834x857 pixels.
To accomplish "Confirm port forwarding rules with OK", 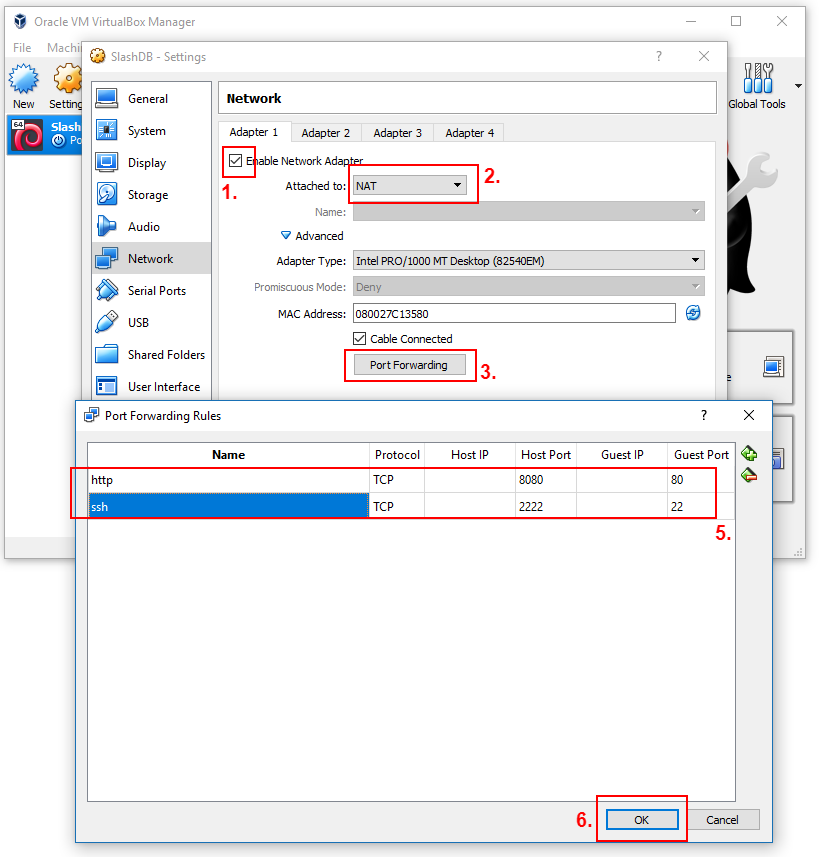I will 641,819.
